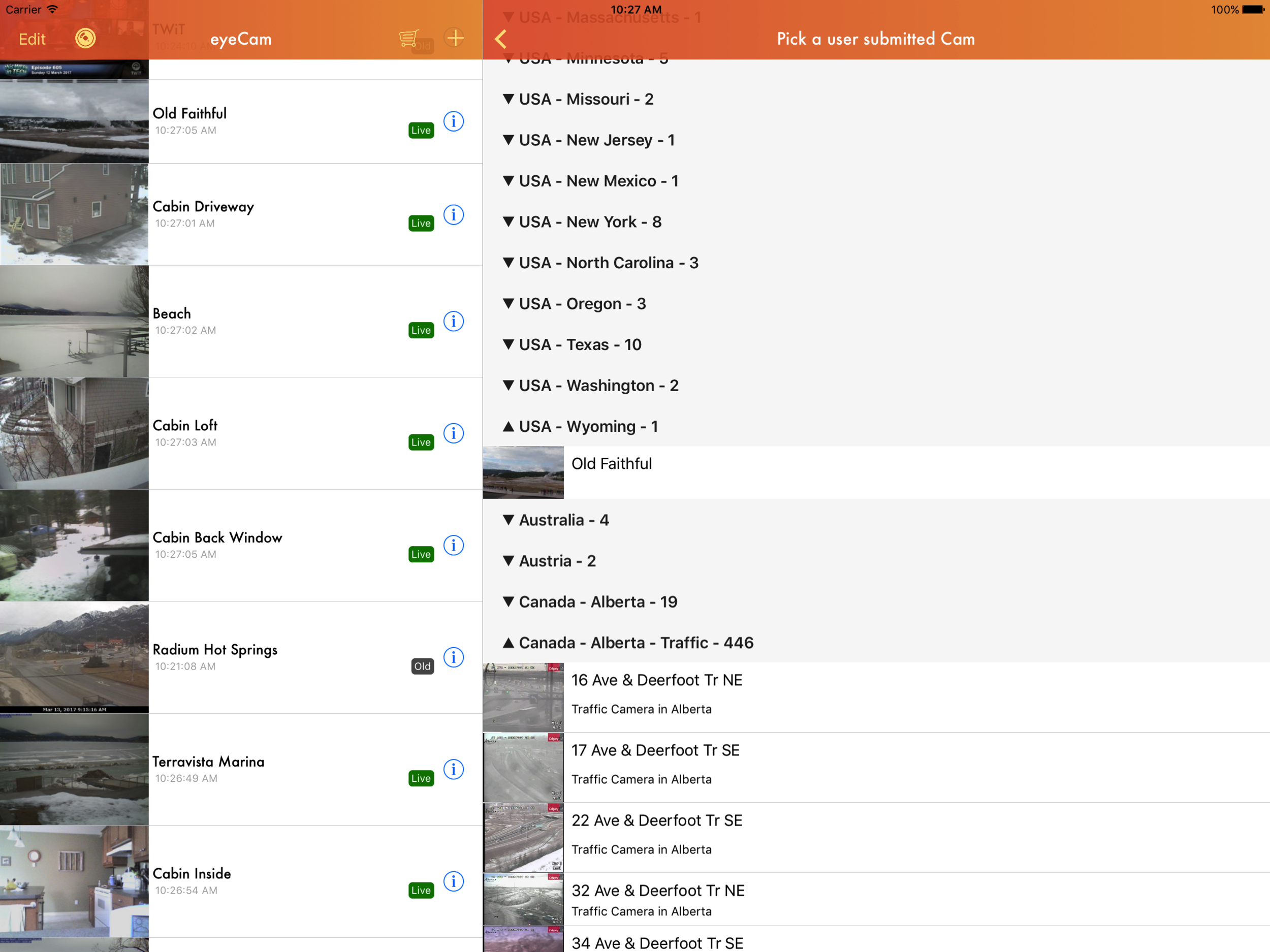Open info for Old Faithful camera
Image resolution: width=1270 pixels, height=952 pixels.
pos(454,121)
